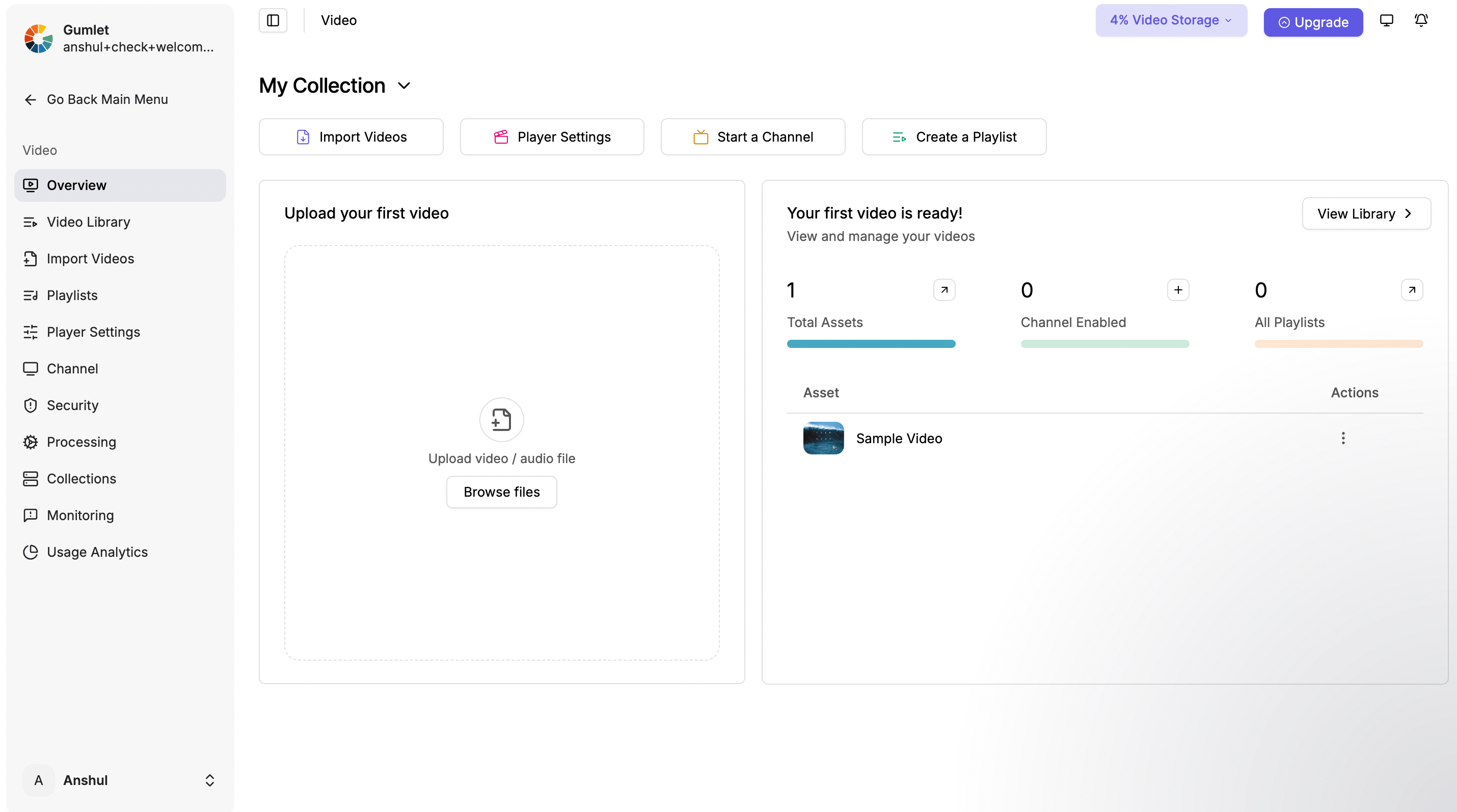Viewport: 1457px width, 812px height.
Task: Click the Usage Analytics pie icon
Action: 31,552
